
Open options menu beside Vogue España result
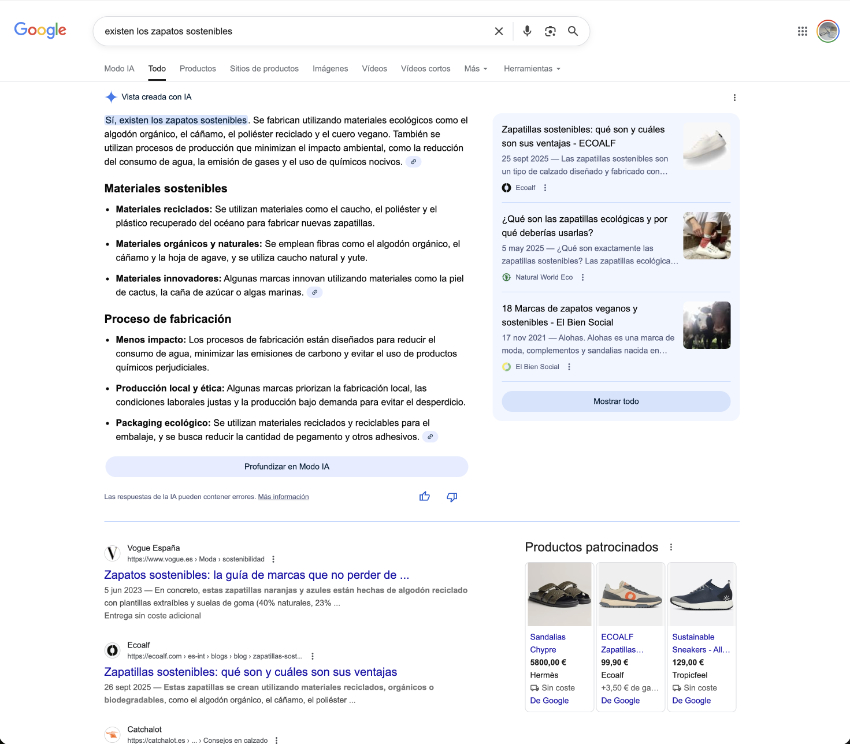(273, 559)
